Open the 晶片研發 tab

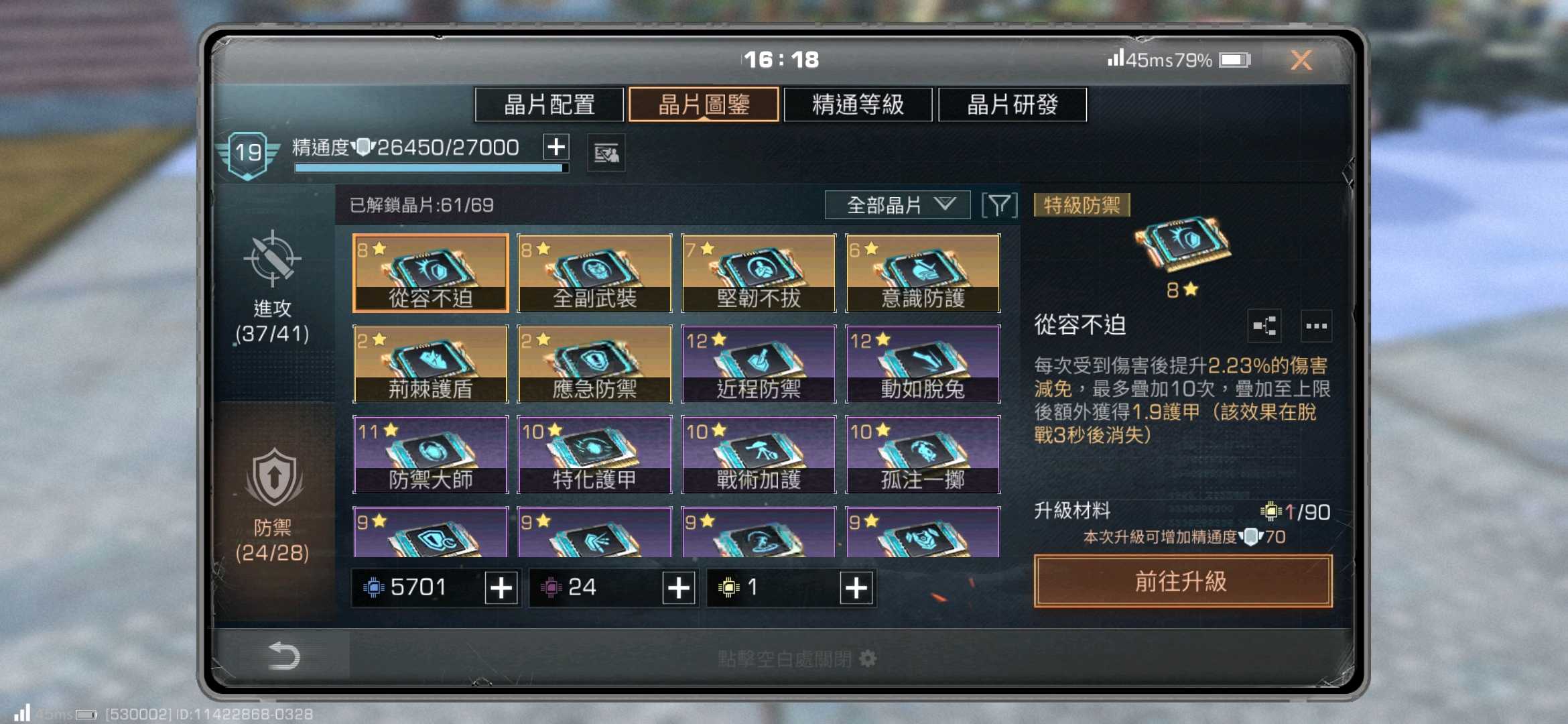[1012, 105]
